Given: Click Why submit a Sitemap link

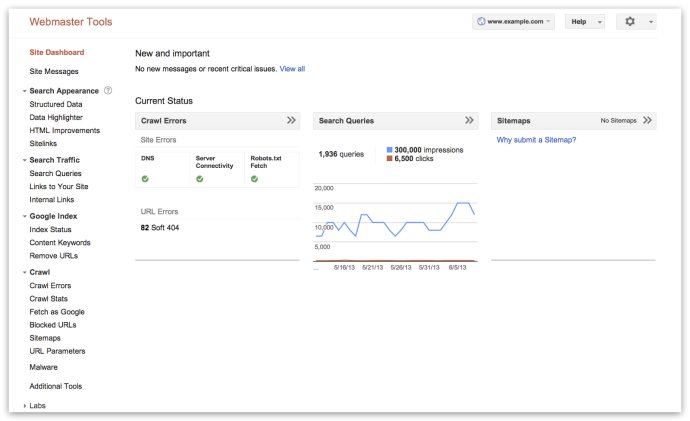Looking at the screenshot, I should (536, 140).
